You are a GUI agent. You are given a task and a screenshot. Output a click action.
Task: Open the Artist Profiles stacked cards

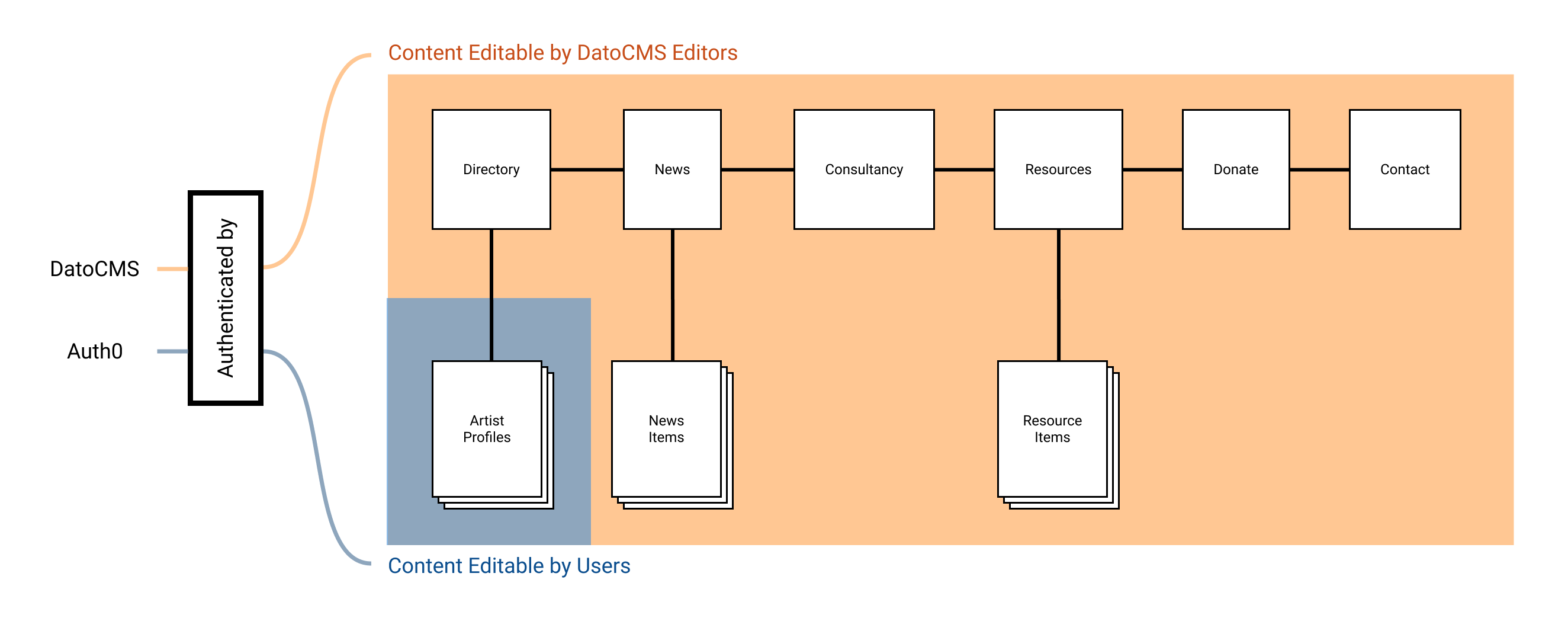pos(487,428)
